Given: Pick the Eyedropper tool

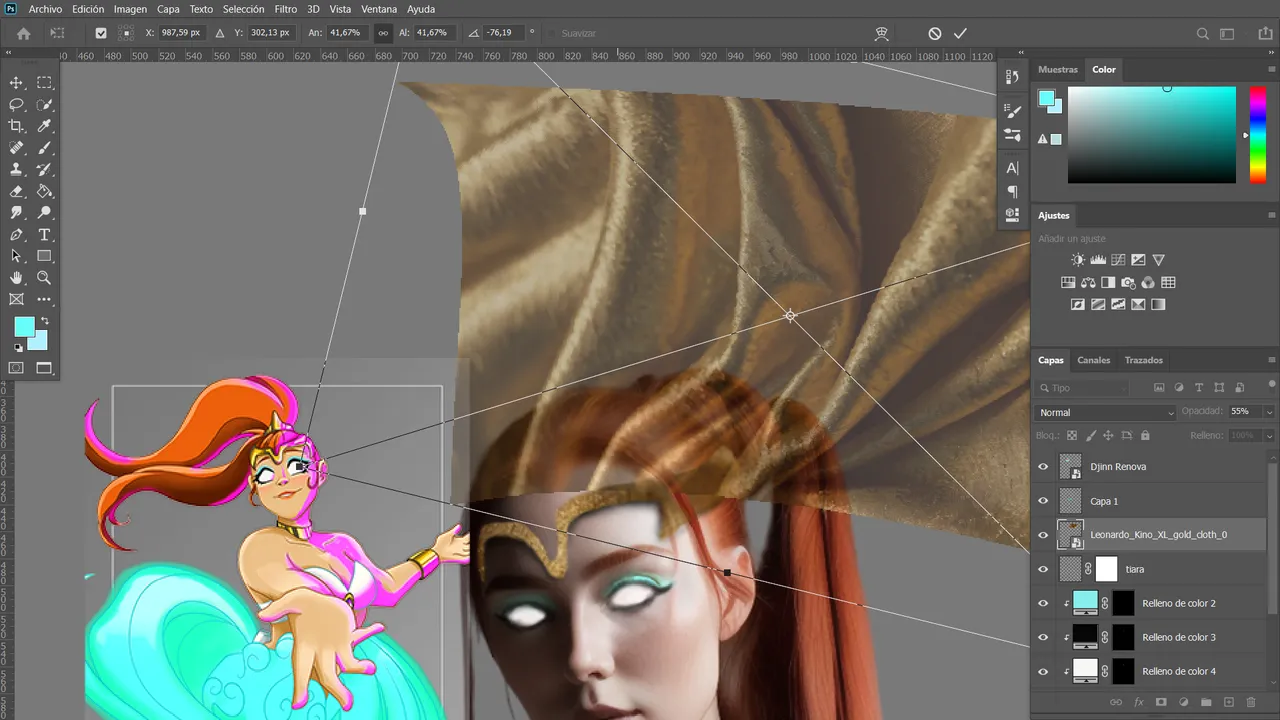Looking at the screenshot, I should (x=44, y=126).
